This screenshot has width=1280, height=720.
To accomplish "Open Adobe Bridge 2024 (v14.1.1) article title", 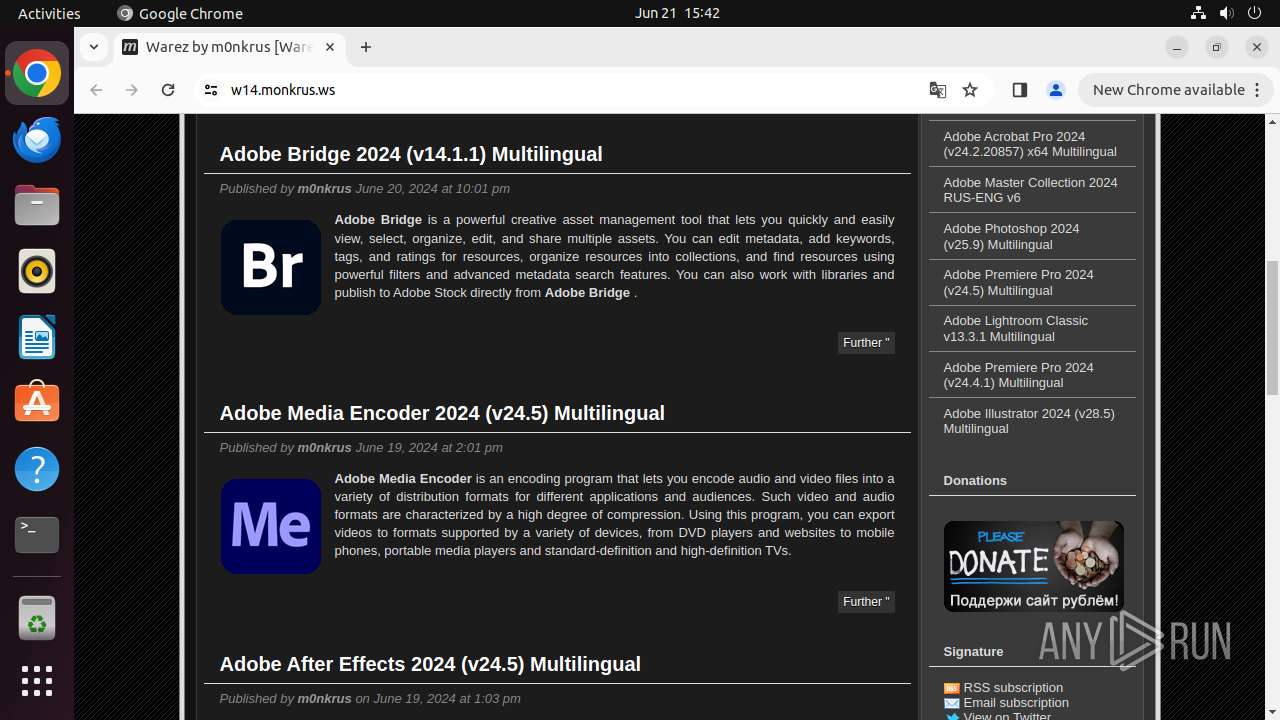I will [x=411, y=154].
